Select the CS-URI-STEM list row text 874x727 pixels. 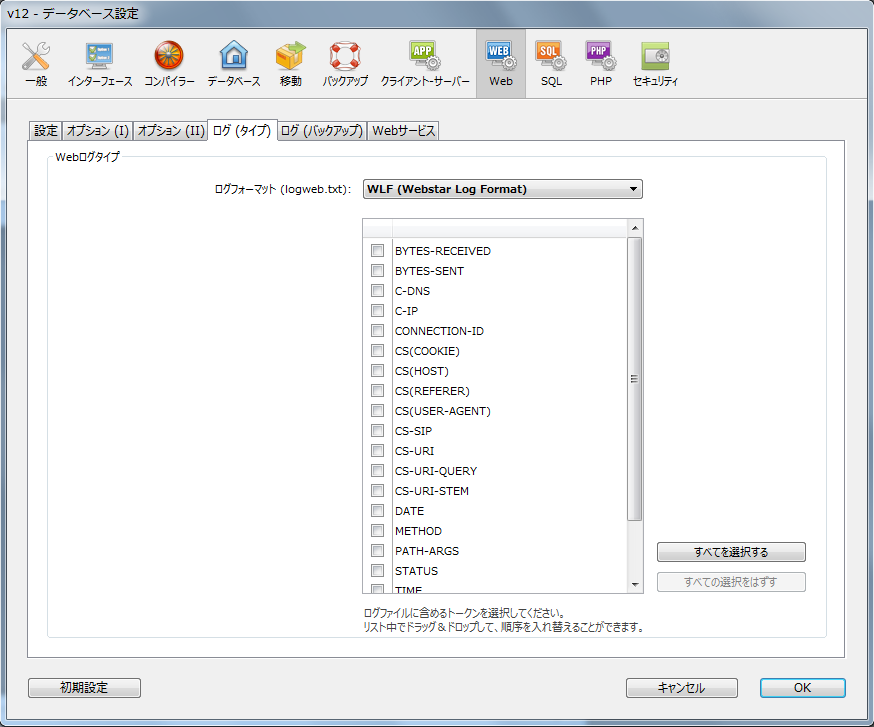click(432, 491)
